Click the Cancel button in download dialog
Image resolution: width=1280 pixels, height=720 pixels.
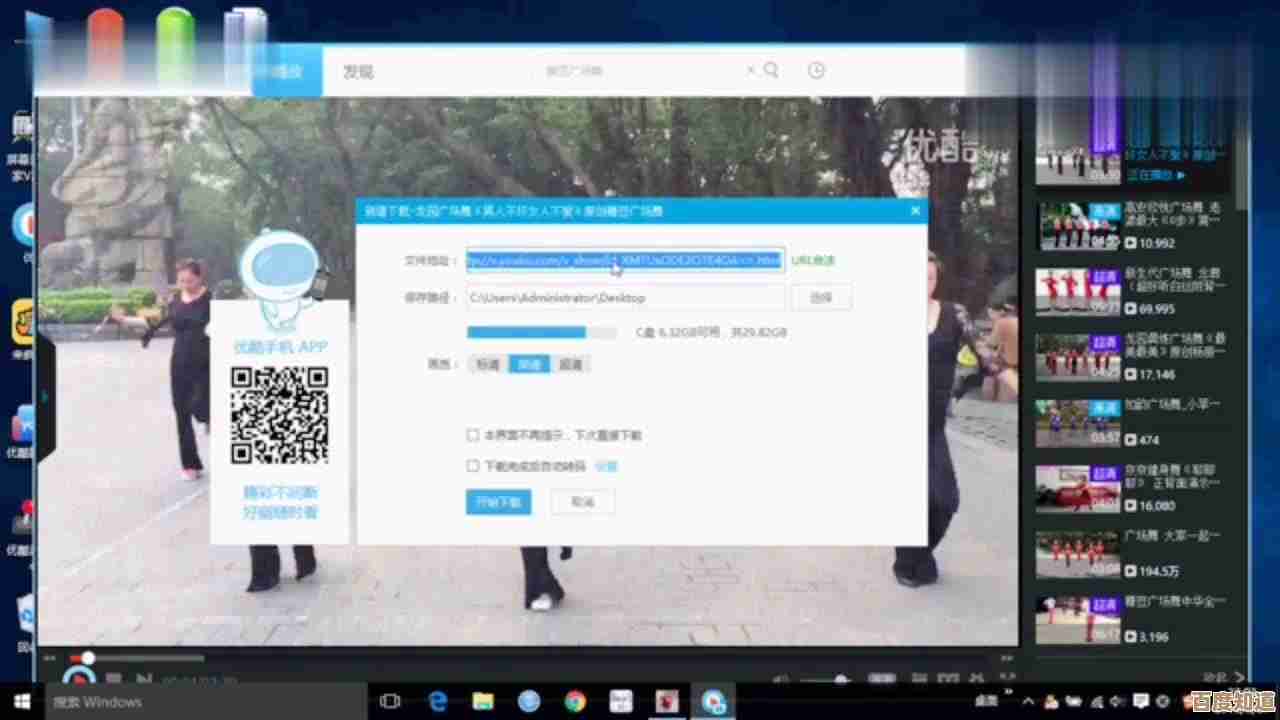[x=582, y=502]
